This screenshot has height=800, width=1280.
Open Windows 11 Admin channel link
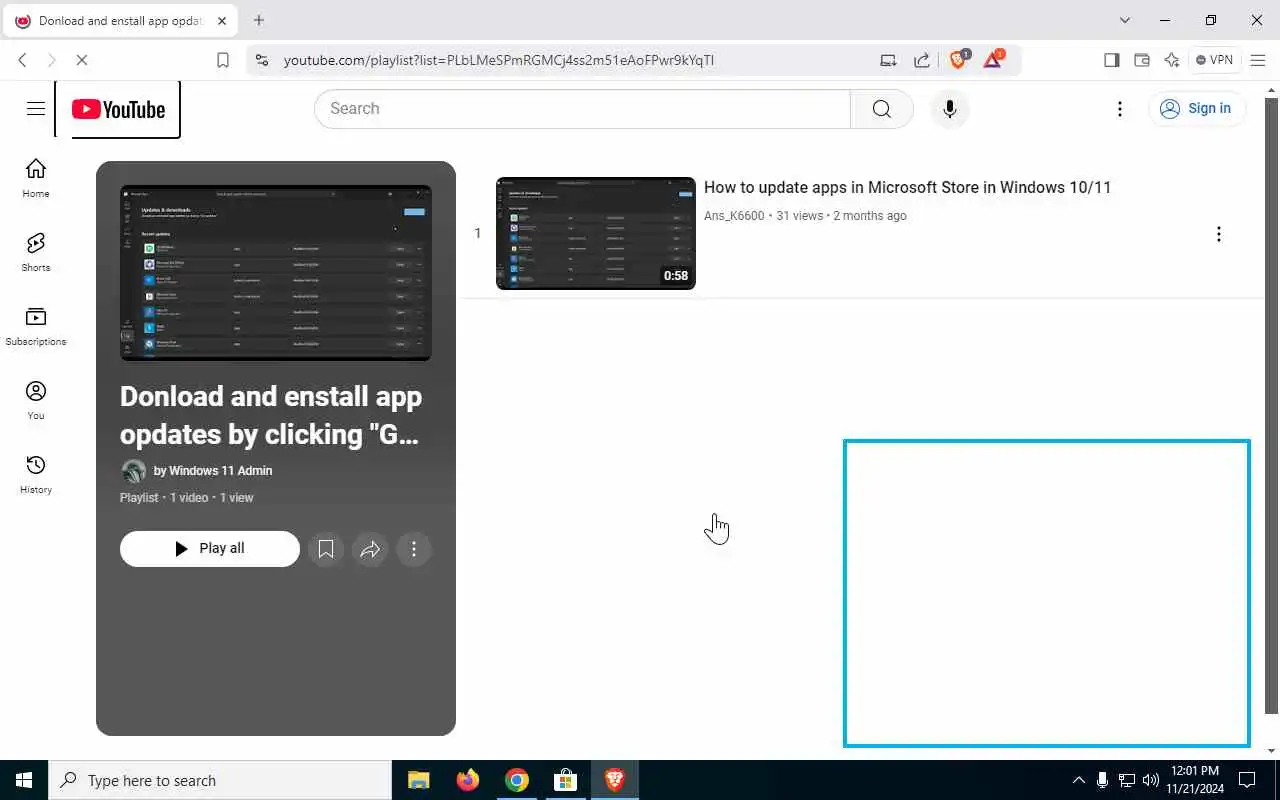point(220,471)
